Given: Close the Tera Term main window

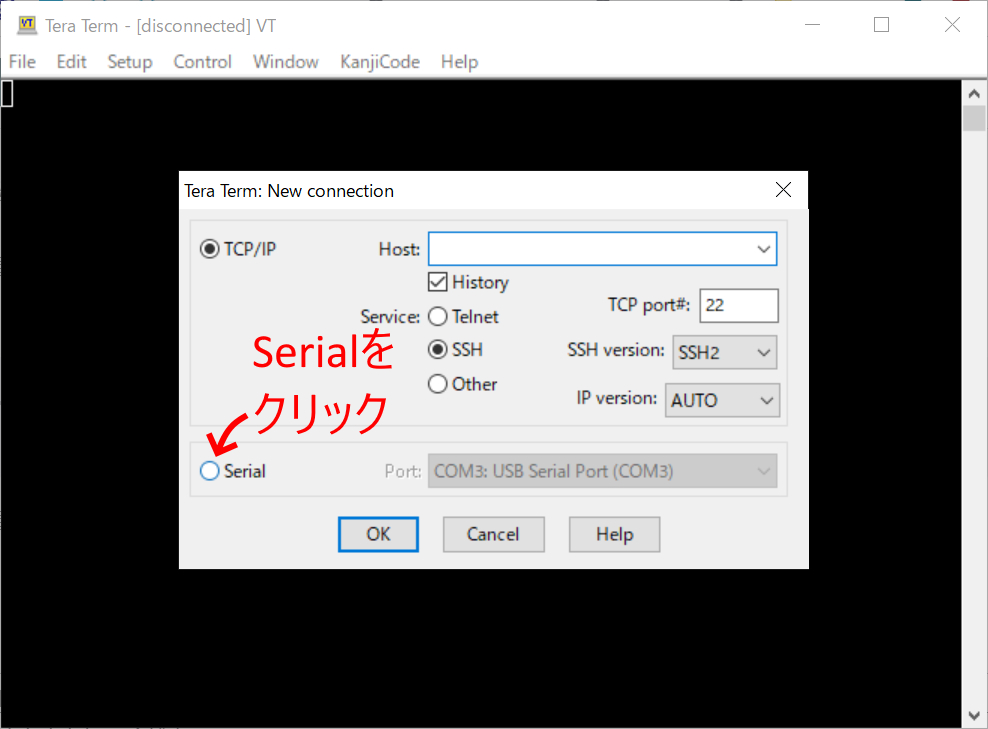Looking at the screenshot, I should click(952, 25).
